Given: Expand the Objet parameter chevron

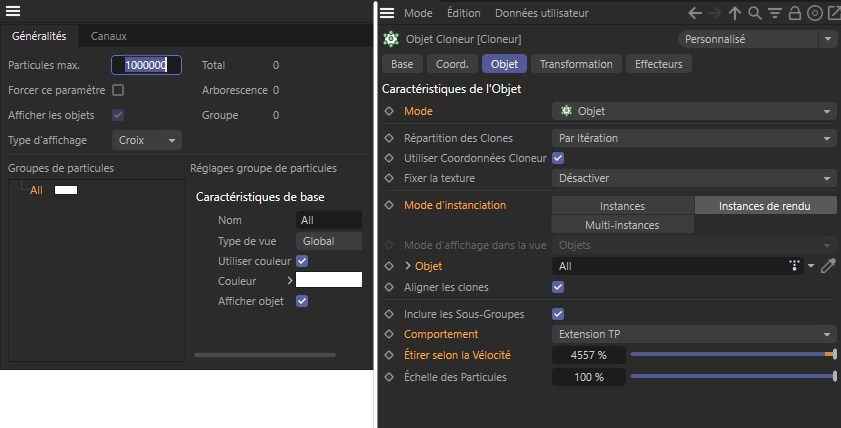Looking at the screenshot, I should tap(407, 267).
